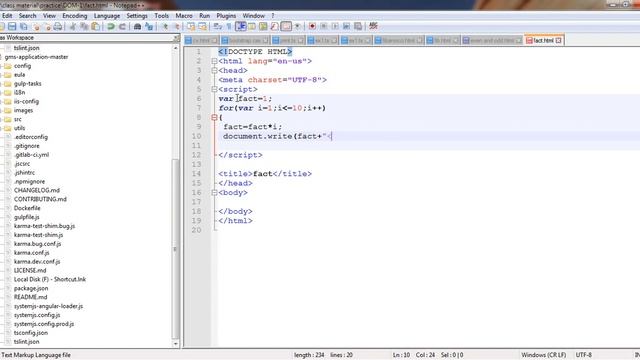The height and width of the screenshot is (360, 640).
Task: Click the green Undo arrow icon
Action: pos(111,27)
